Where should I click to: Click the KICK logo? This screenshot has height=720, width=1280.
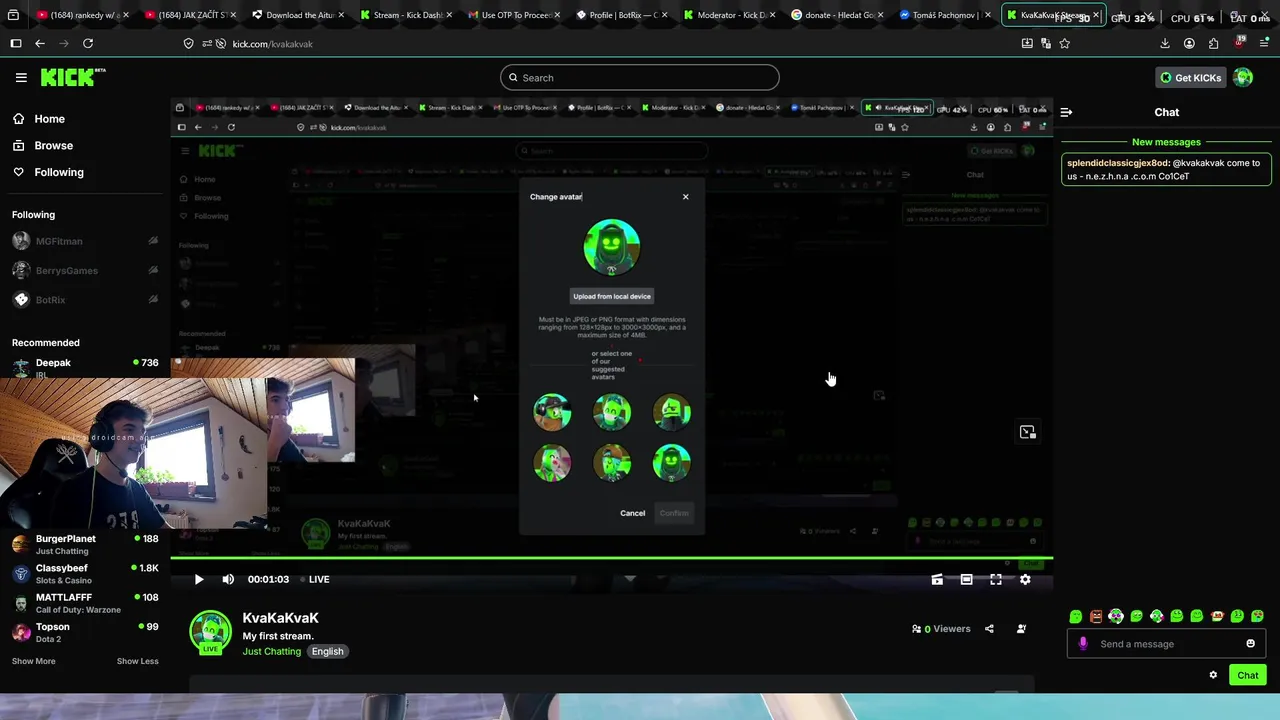[72, 77]
